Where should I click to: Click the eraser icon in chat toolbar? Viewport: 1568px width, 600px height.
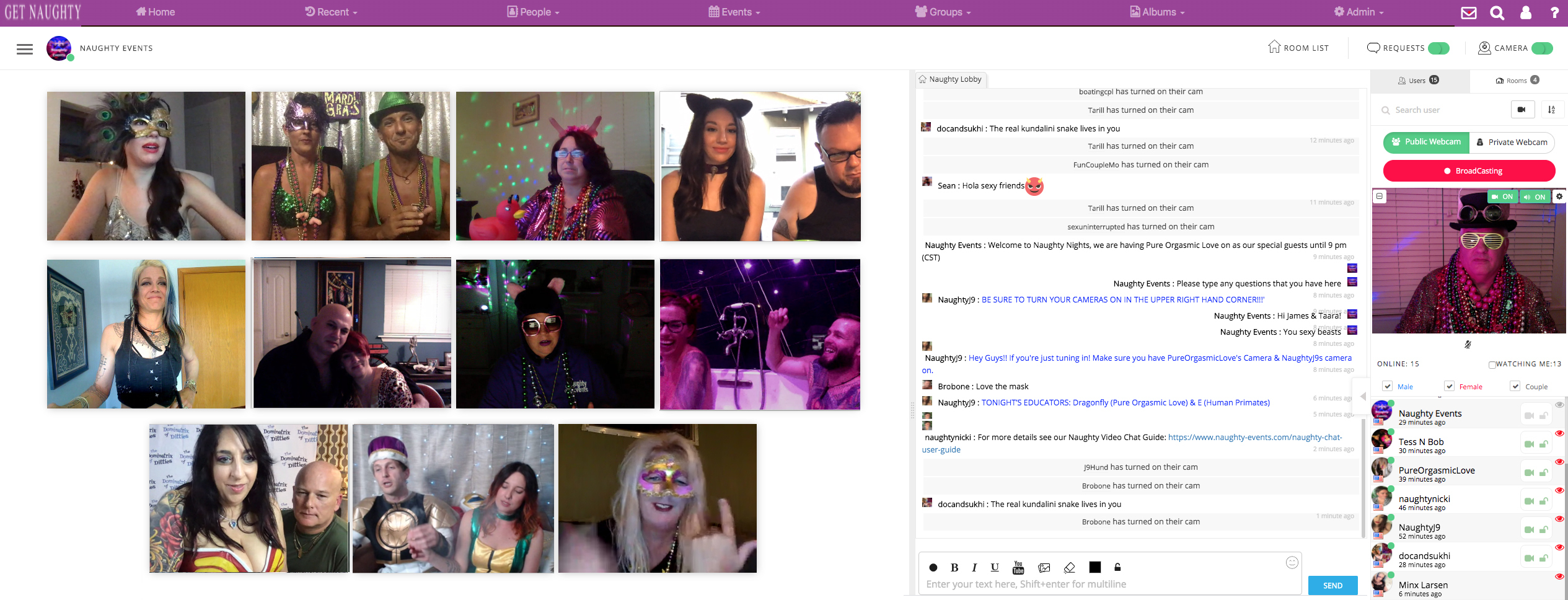pos(1069,567)
